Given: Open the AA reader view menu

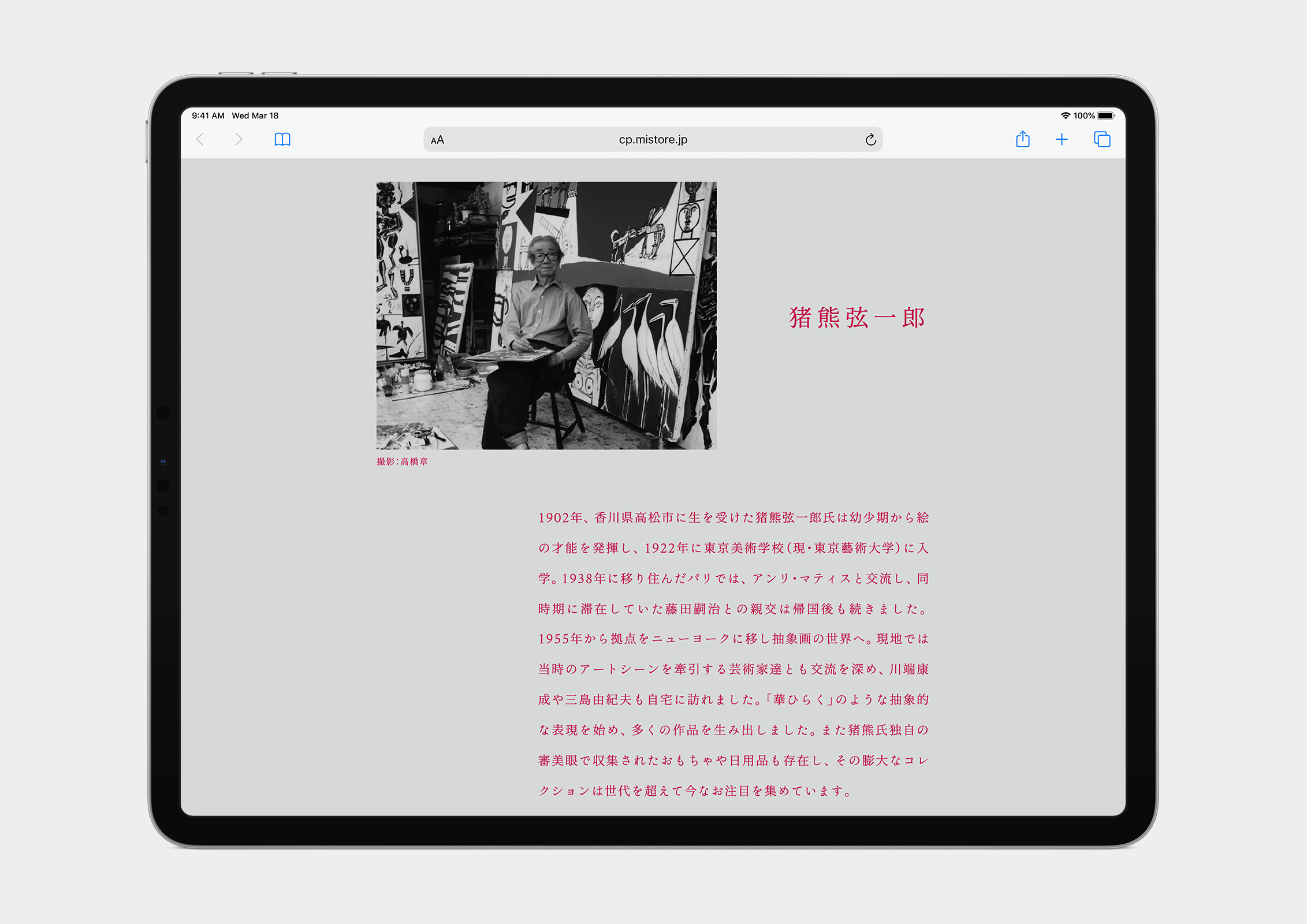Looking at the screenshot, I should click(x=437, y=140).
